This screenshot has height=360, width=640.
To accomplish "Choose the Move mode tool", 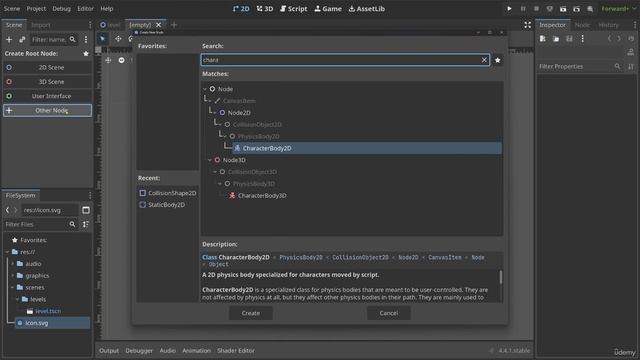I will [118, 38].
